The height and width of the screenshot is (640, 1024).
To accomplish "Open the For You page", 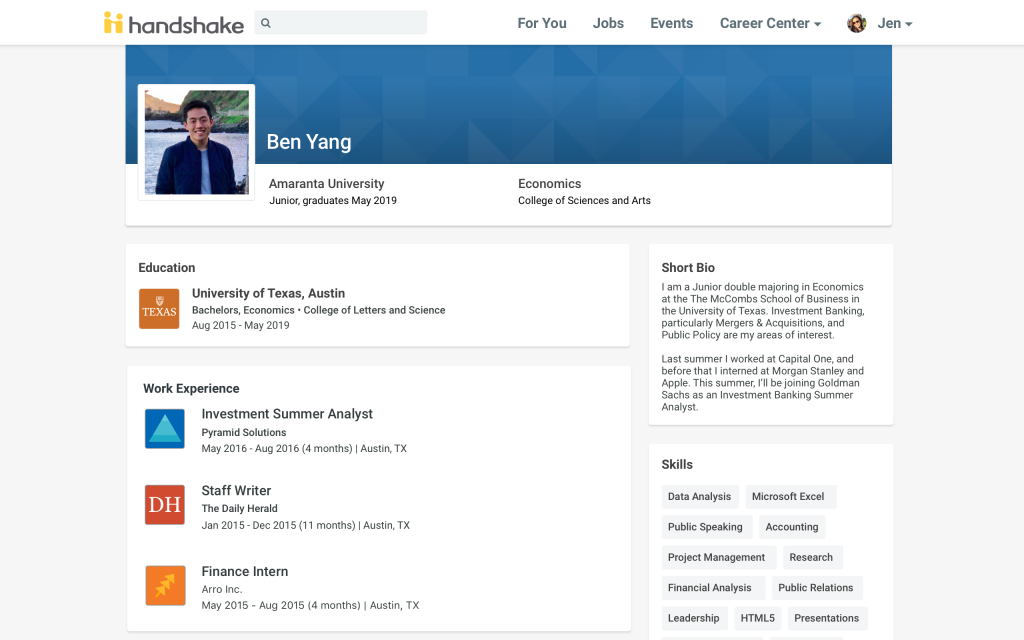I will coord(541,23).
